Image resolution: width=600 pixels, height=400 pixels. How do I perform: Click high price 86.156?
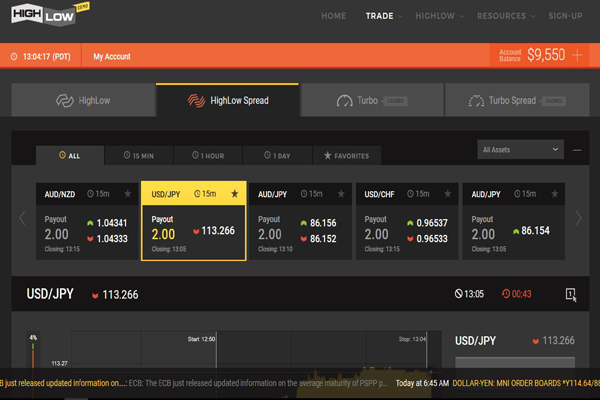pos(318,223)
